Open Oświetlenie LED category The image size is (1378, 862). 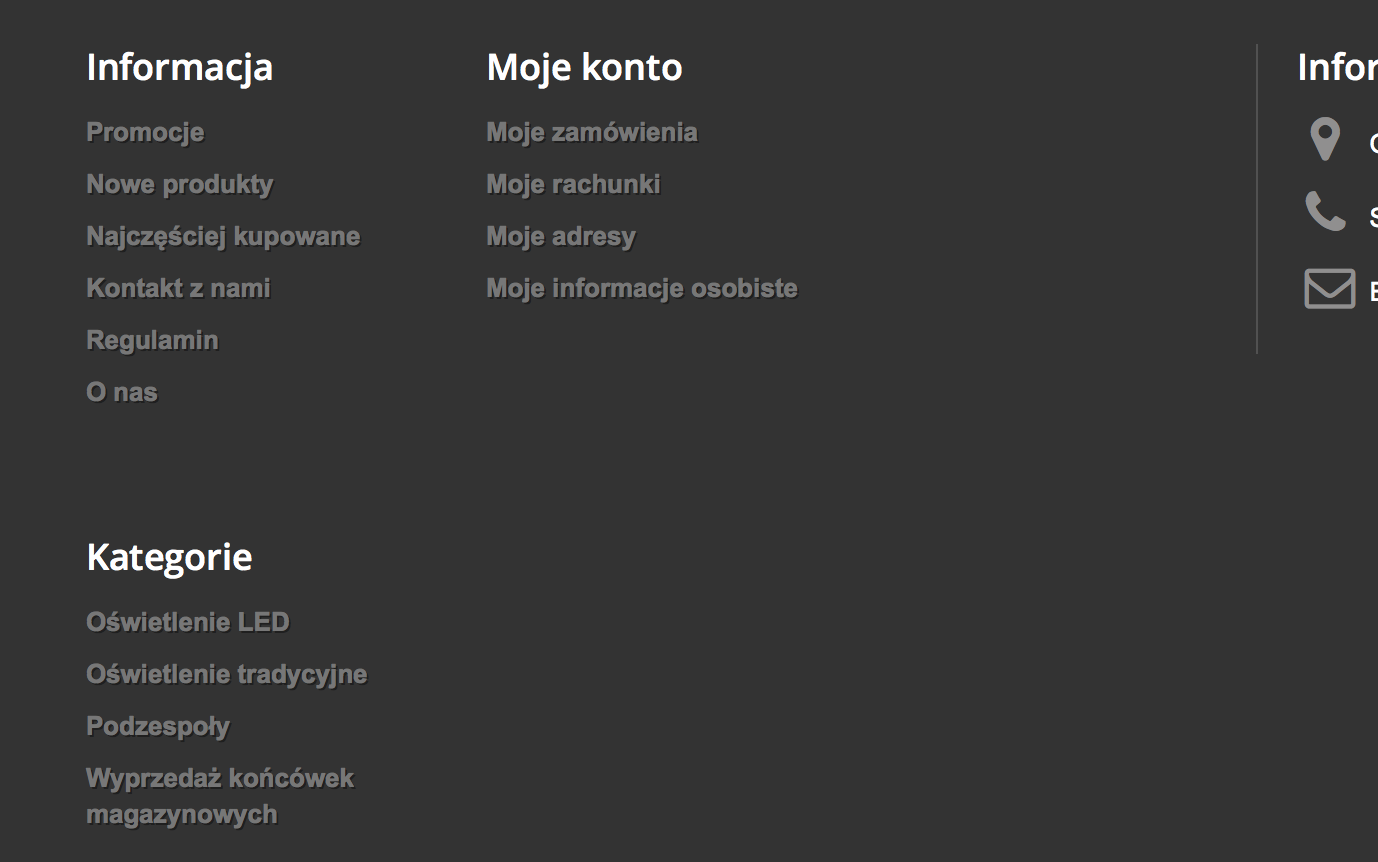click(188, 622)
